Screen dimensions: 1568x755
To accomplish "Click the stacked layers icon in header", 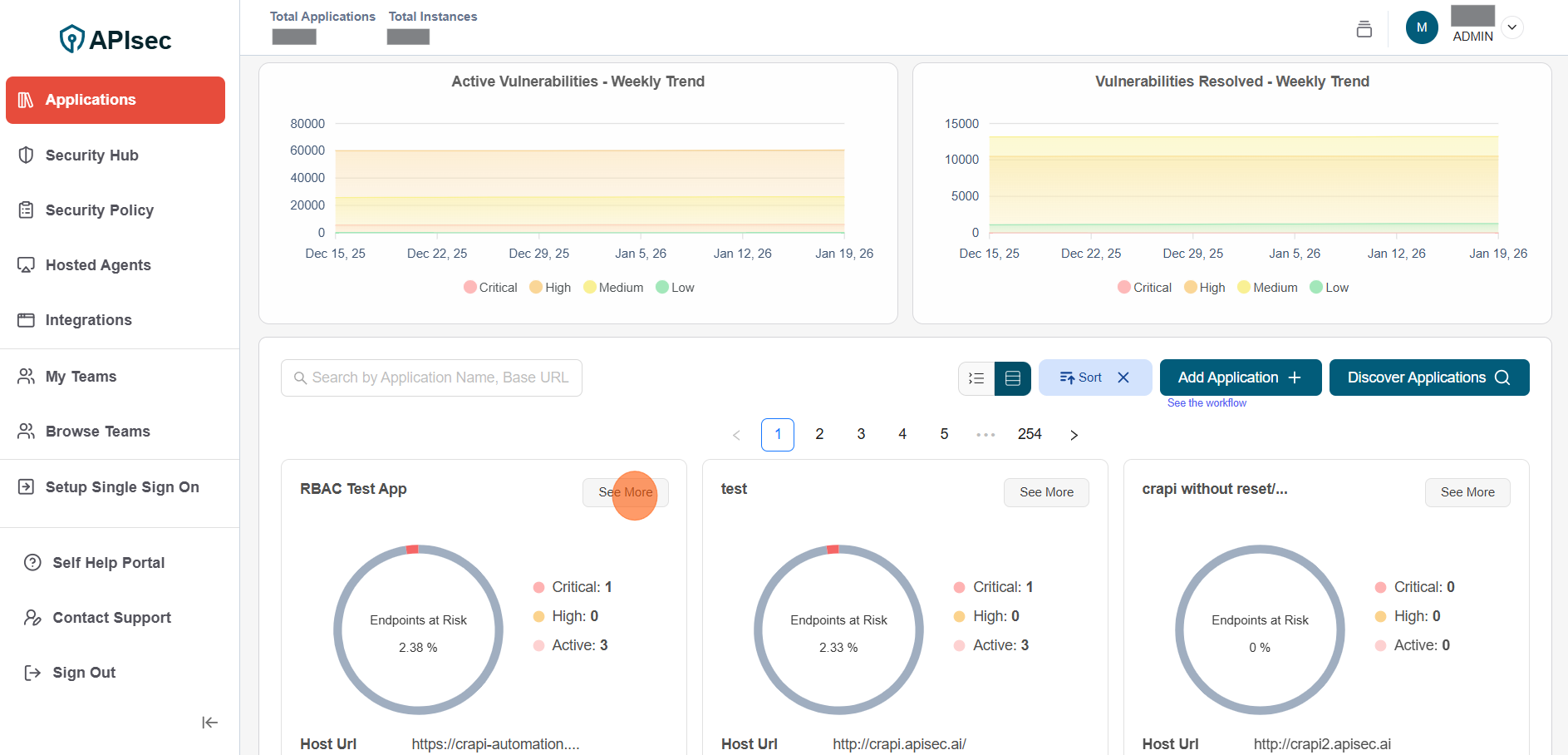I will click(1364, 29).
